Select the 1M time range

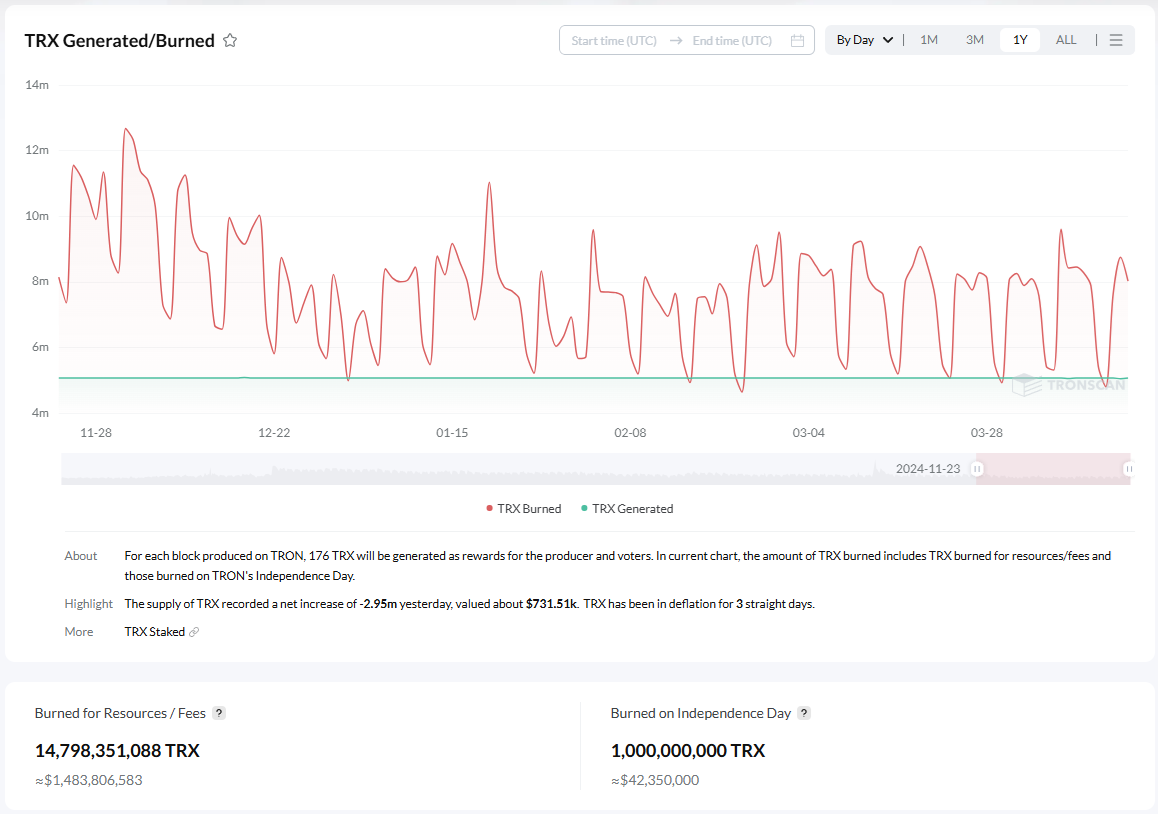click(x=929, y=40)
